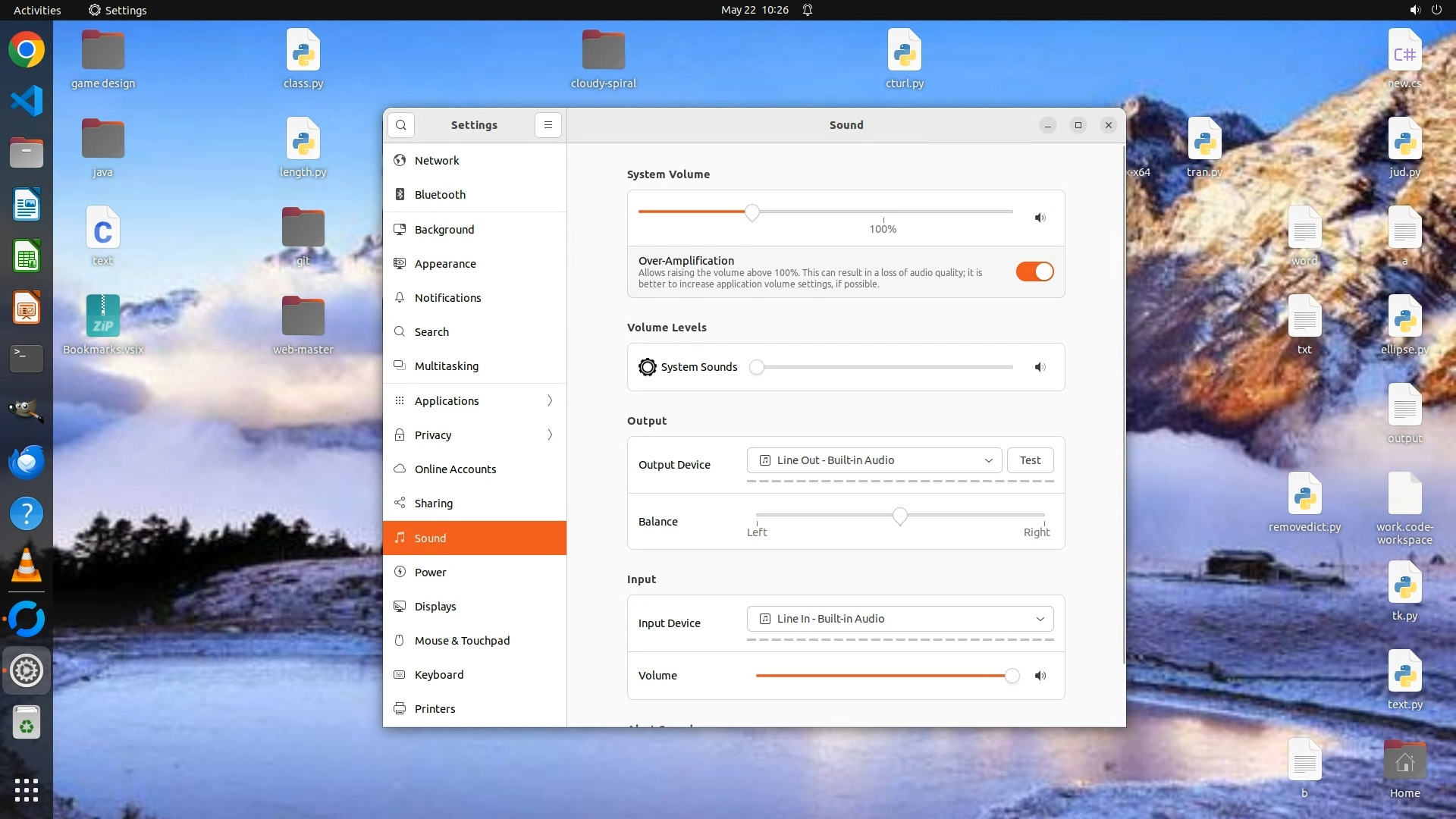Image resolution: width=1456 pixels, height=819 pixels.
Task: Open Visual Studio Code from the dock
Action: click(x=27, y=101)
